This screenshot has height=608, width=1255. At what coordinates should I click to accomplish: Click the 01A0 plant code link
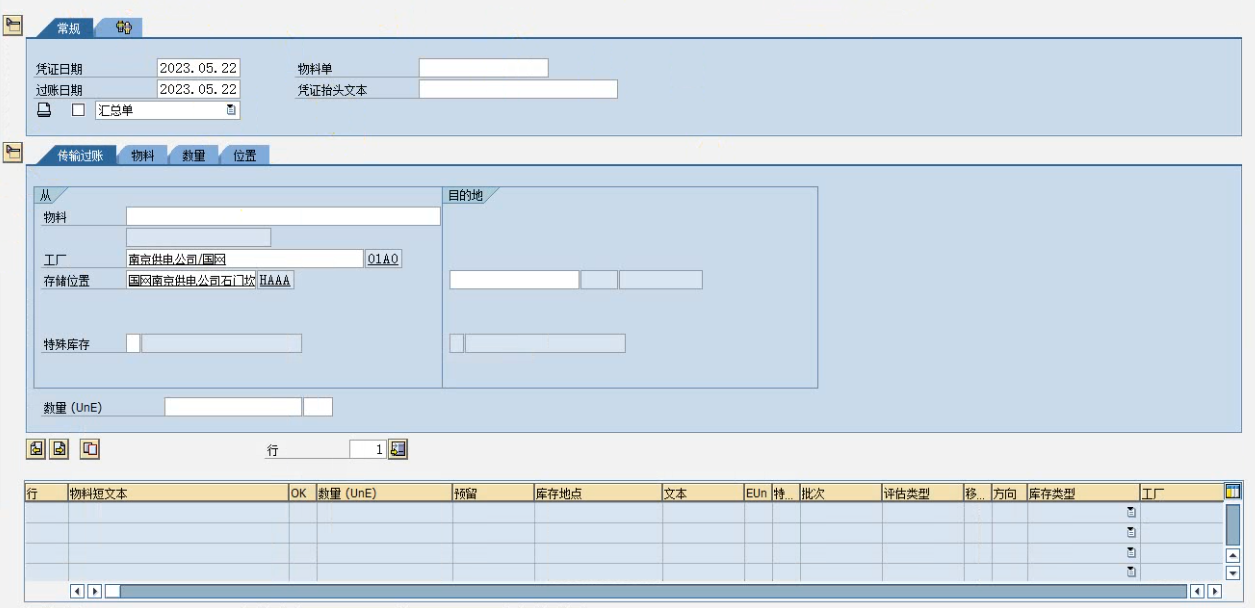[383, 259]
